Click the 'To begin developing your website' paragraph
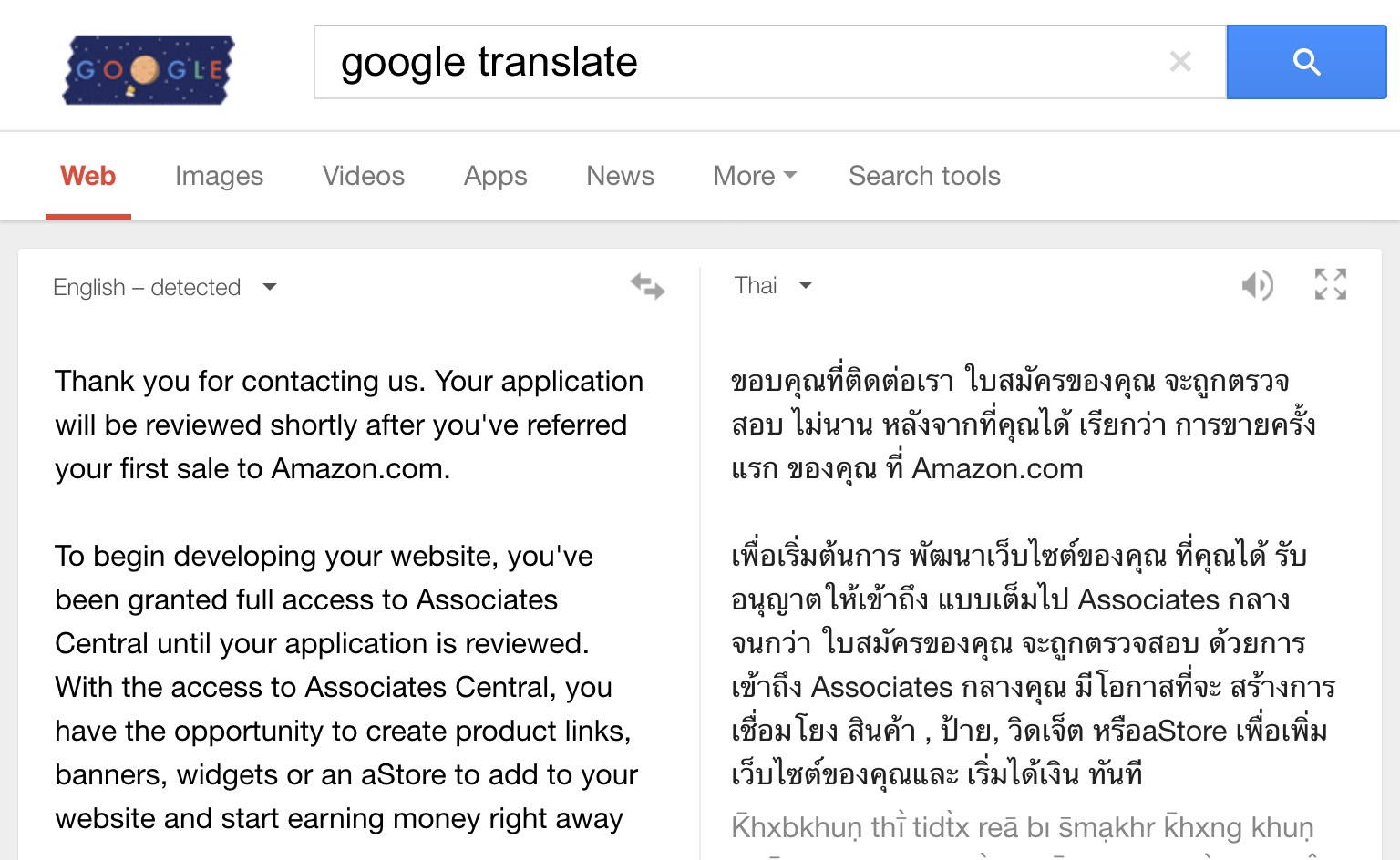This screenshot has width=1400, height=860. pyautogui.click(x=346, y=687)
